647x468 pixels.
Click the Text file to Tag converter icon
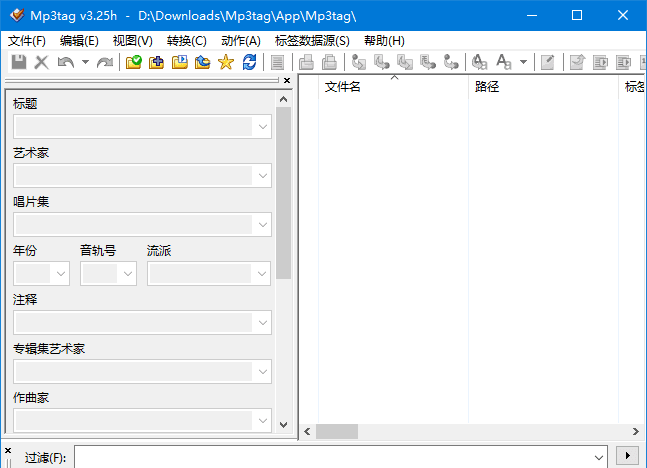428,62
